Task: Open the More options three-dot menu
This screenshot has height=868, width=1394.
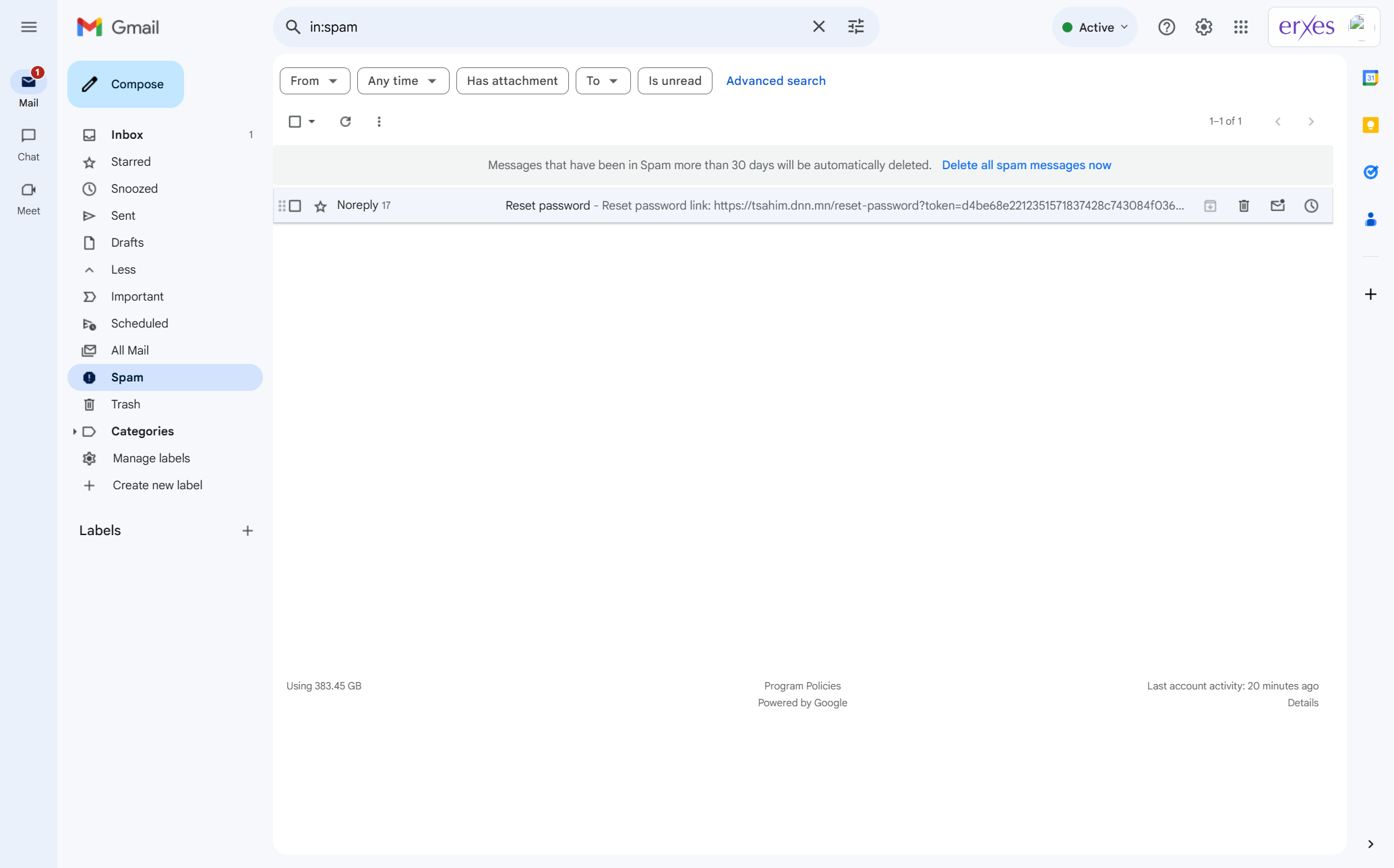Action: pyautogui.click(x=379, y=121)
